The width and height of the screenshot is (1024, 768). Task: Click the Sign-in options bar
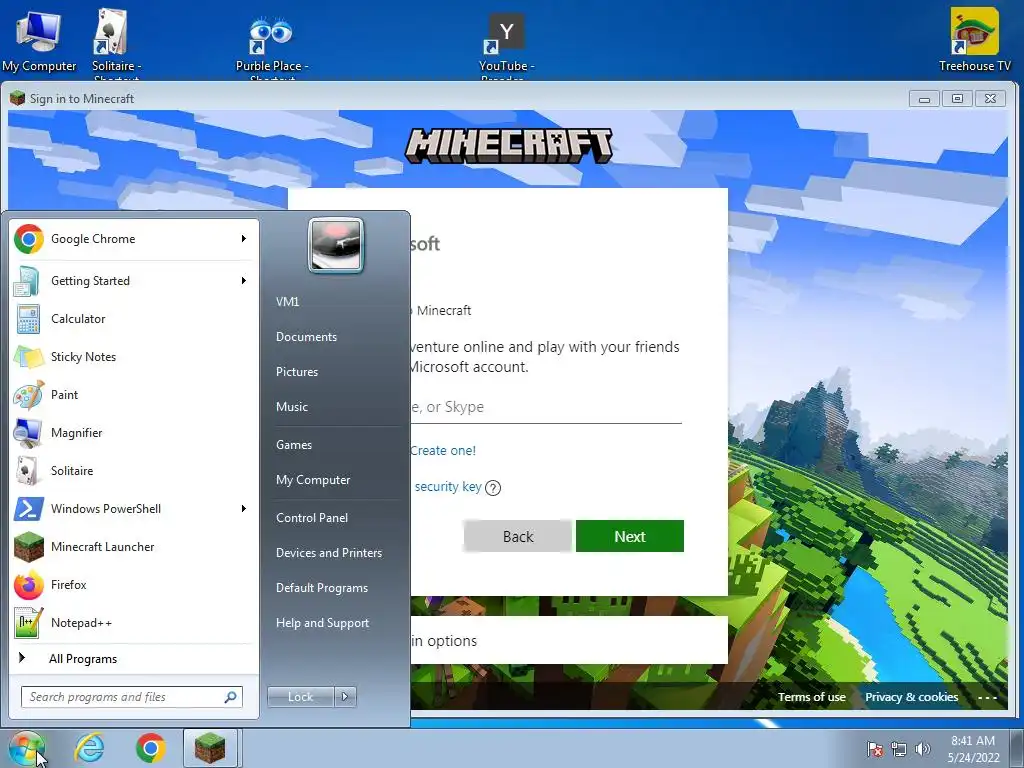569,641
